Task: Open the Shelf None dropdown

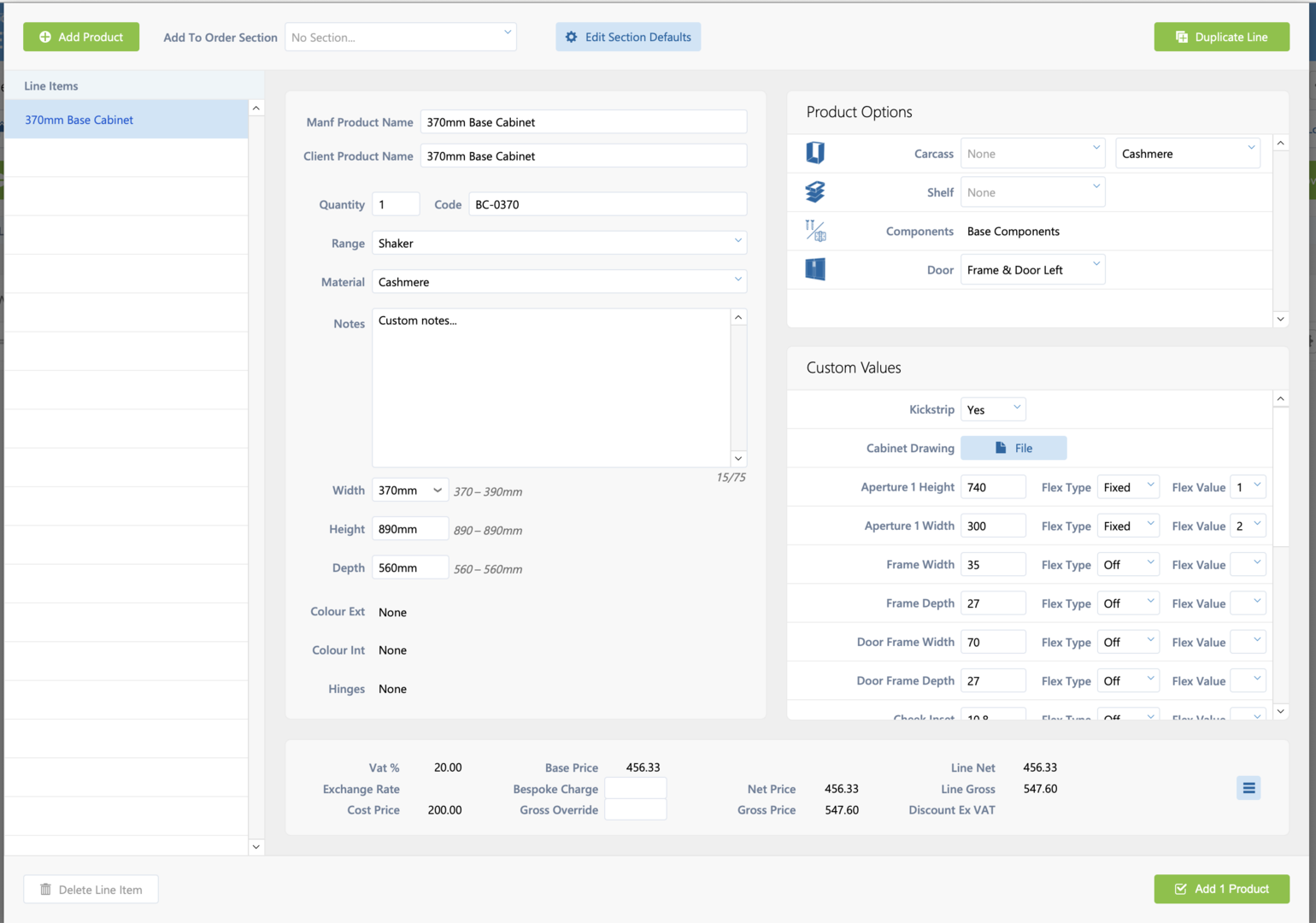Action: (1033, 192)
